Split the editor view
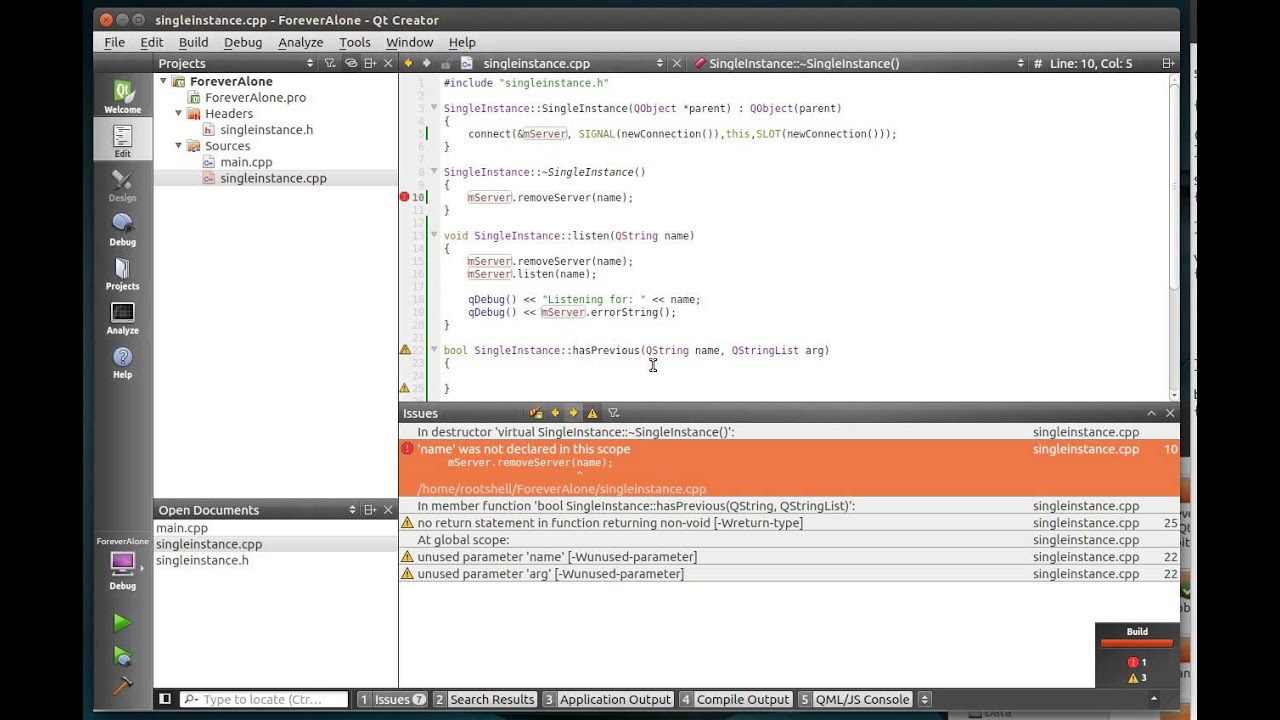This screenshot has height=720, width=1280. [x=1167, y=63]
